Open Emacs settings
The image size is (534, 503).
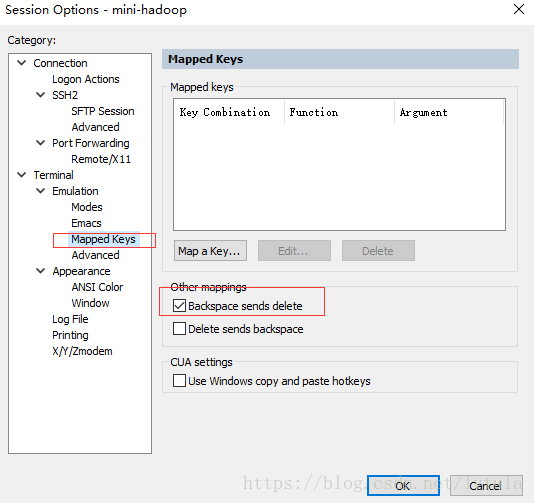[x=87, y=223]
